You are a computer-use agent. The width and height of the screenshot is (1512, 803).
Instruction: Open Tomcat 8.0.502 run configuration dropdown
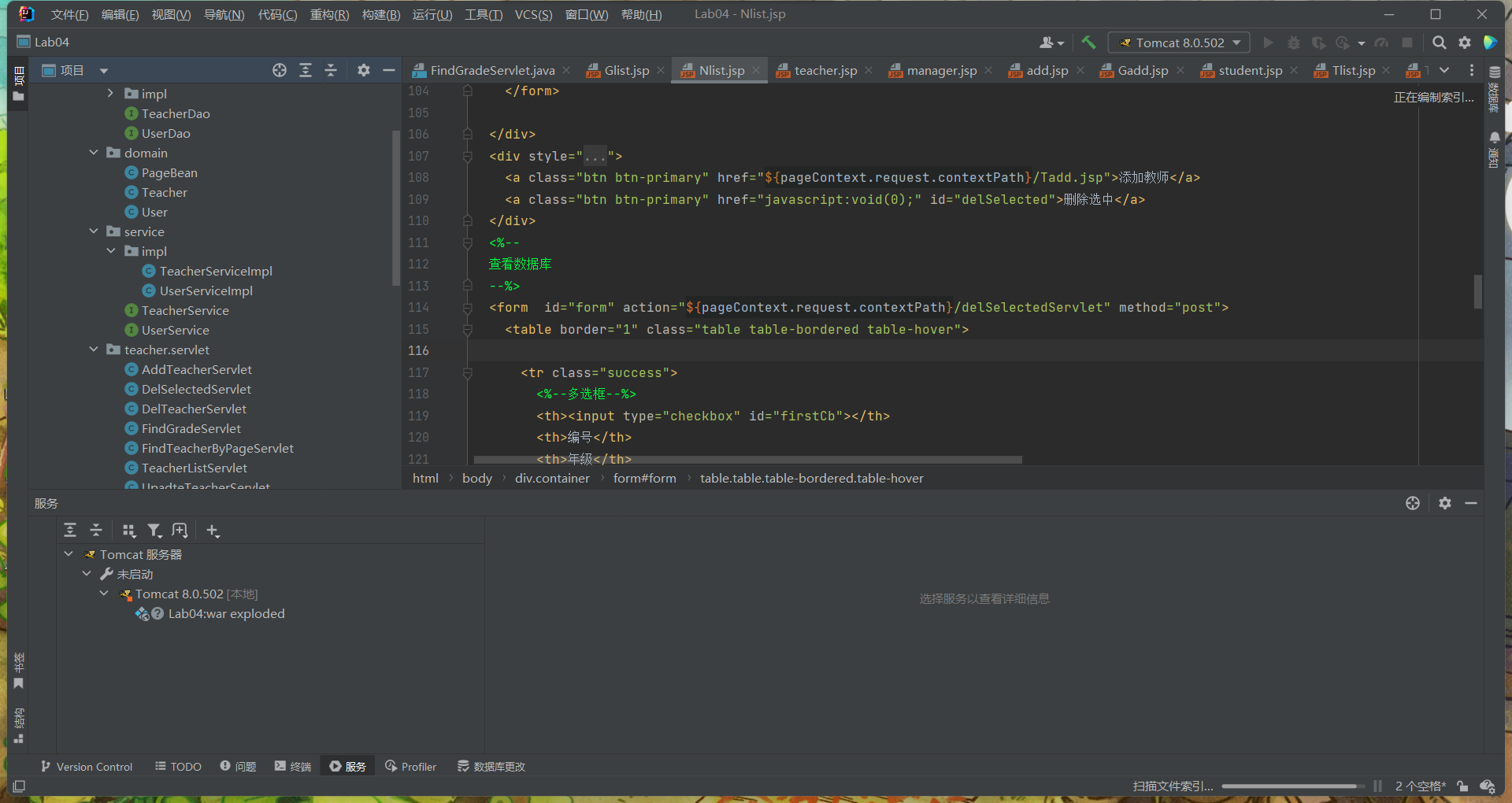[x=1179, y=43]
